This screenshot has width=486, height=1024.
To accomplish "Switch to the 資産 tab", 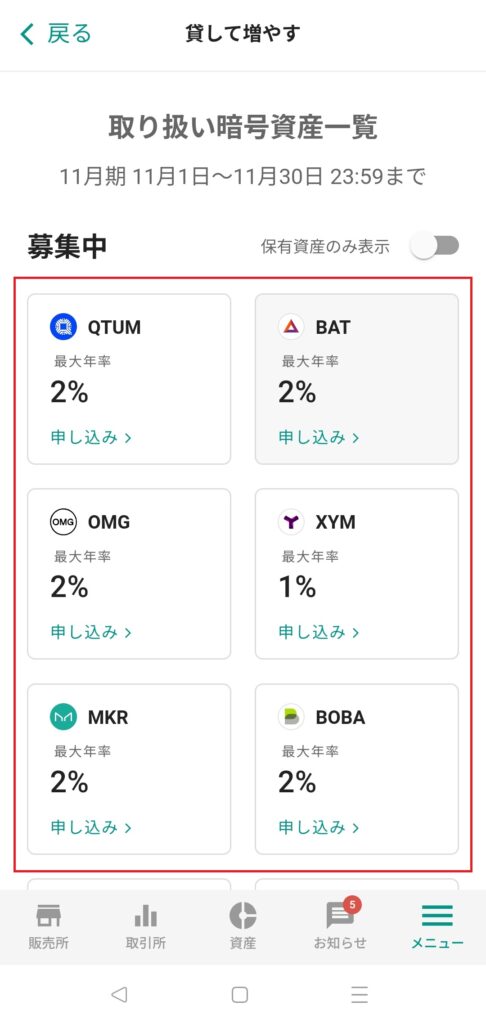I will tap(243, 926).
